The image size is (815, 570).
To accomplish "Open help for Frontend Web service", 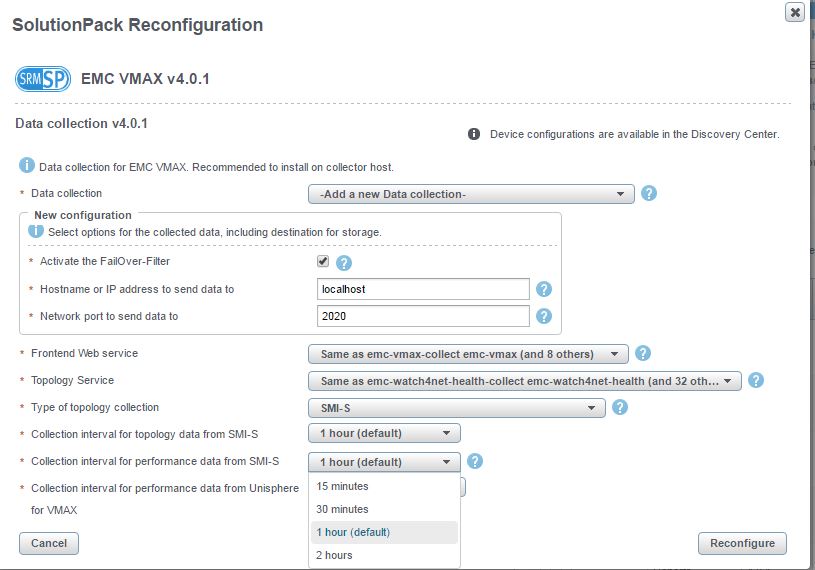I will [x=643, y=353].
